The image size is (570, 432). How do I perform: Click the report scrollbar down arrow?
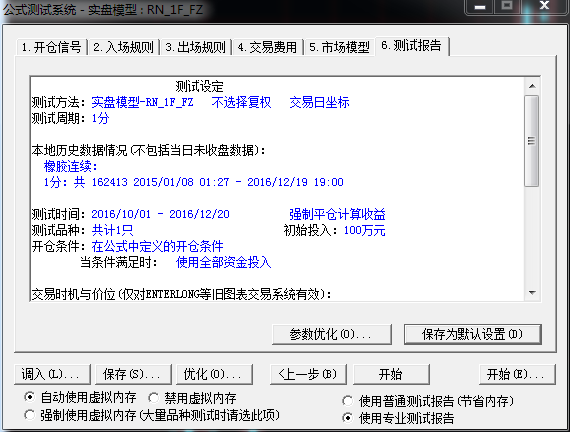[x=532, y=293]
